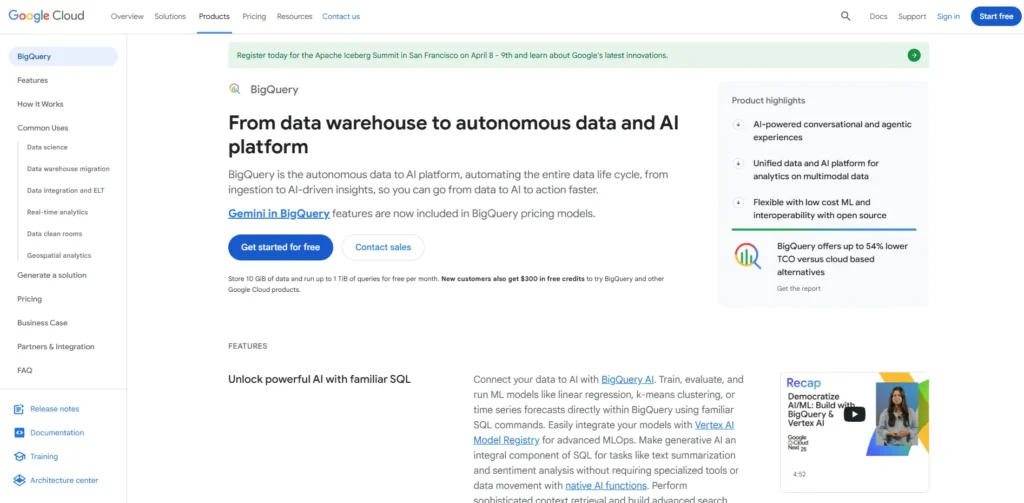Screen dimensions: 1024x503
Task: Open the Solutions menu
Action: click(170, 16)
